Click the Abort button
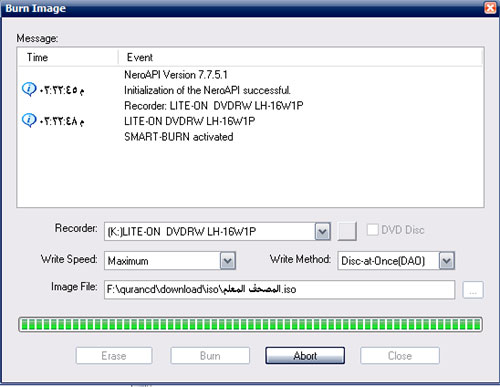The width and height of the screenshot is (500, 387). (x=305, y=356)
